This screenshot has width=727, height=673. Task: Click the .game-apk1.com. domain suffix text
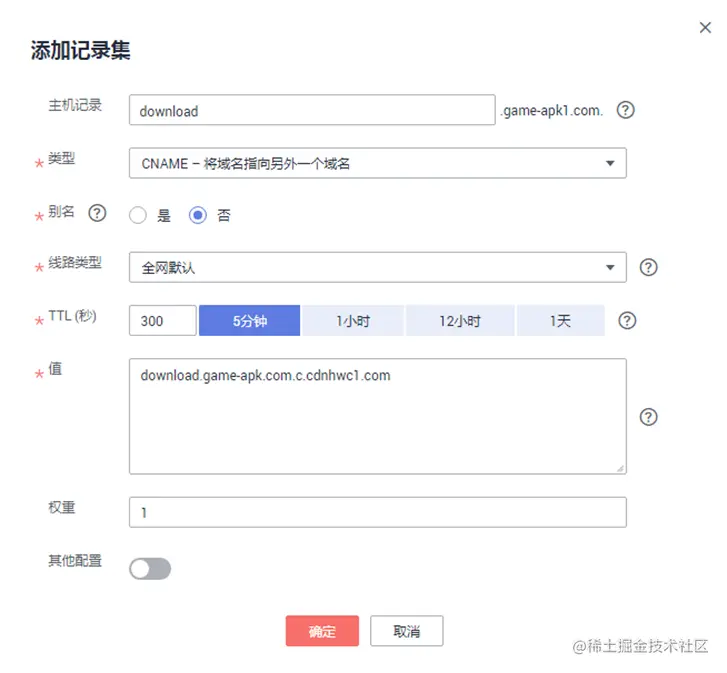coord(551,111)
